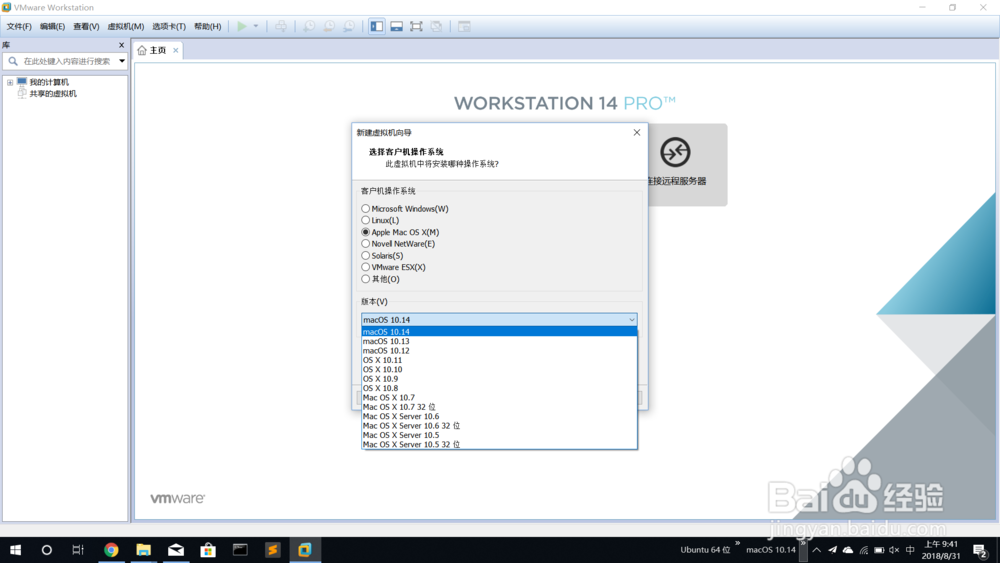The height and width of the screenshot is (563, 1000).
Task: Choose highlighted macOS 10.14 in the list
Action: click(x=499, y=332)
